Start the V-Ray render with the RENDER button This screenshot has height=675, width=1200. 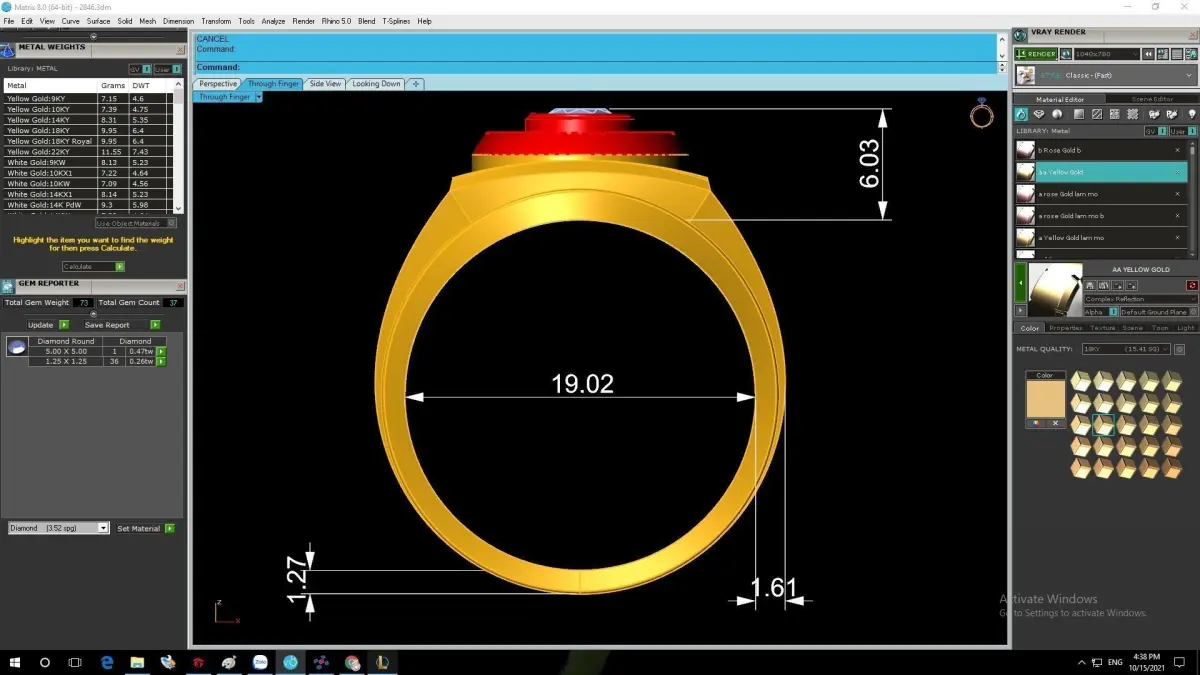[x=1036, y=54]
